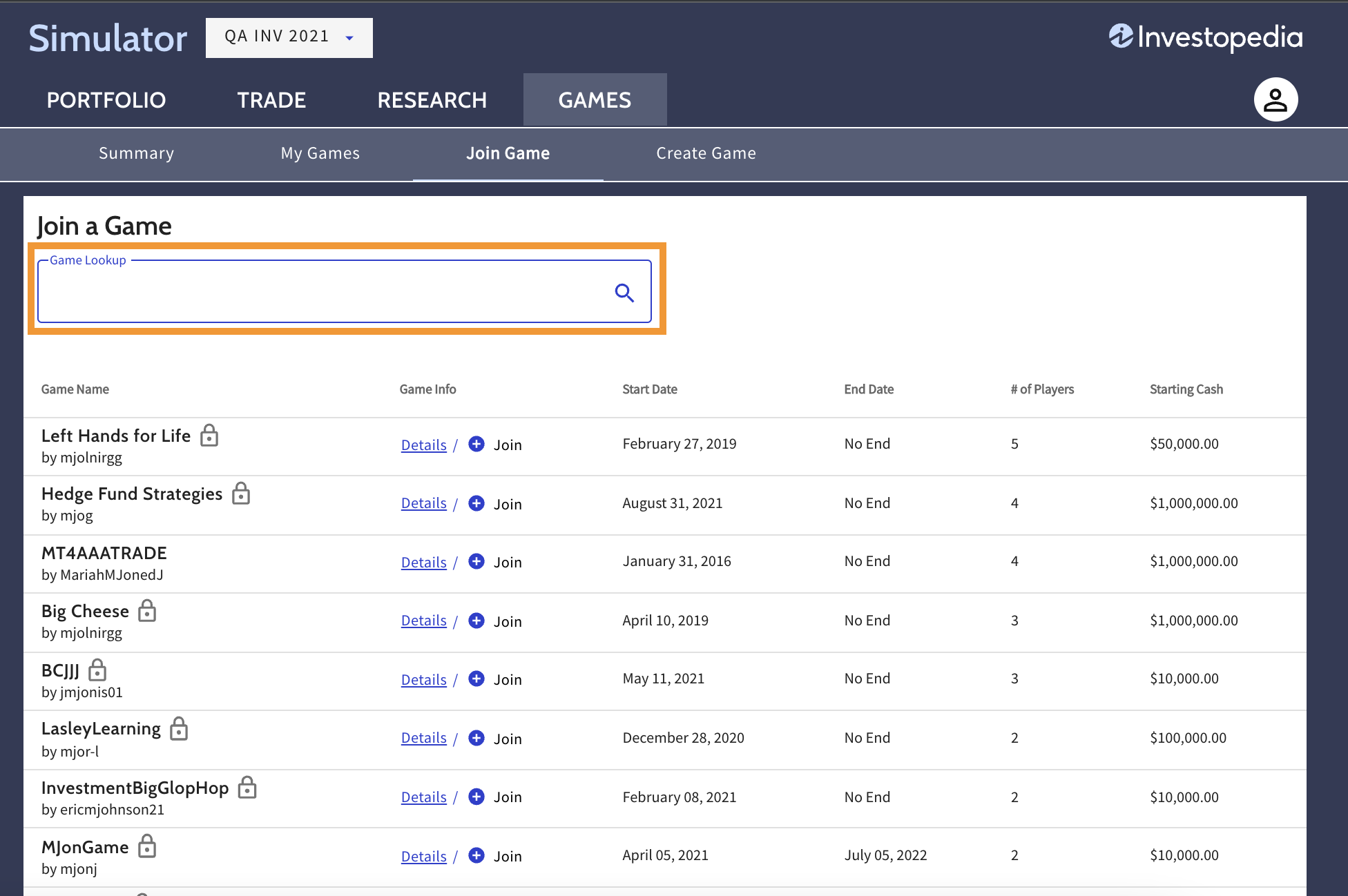Image resolution: width=1348 pixels, height=896 pixels.
Task: Click plus Join icon for Left Hands for Life
Action: point(476,444)
